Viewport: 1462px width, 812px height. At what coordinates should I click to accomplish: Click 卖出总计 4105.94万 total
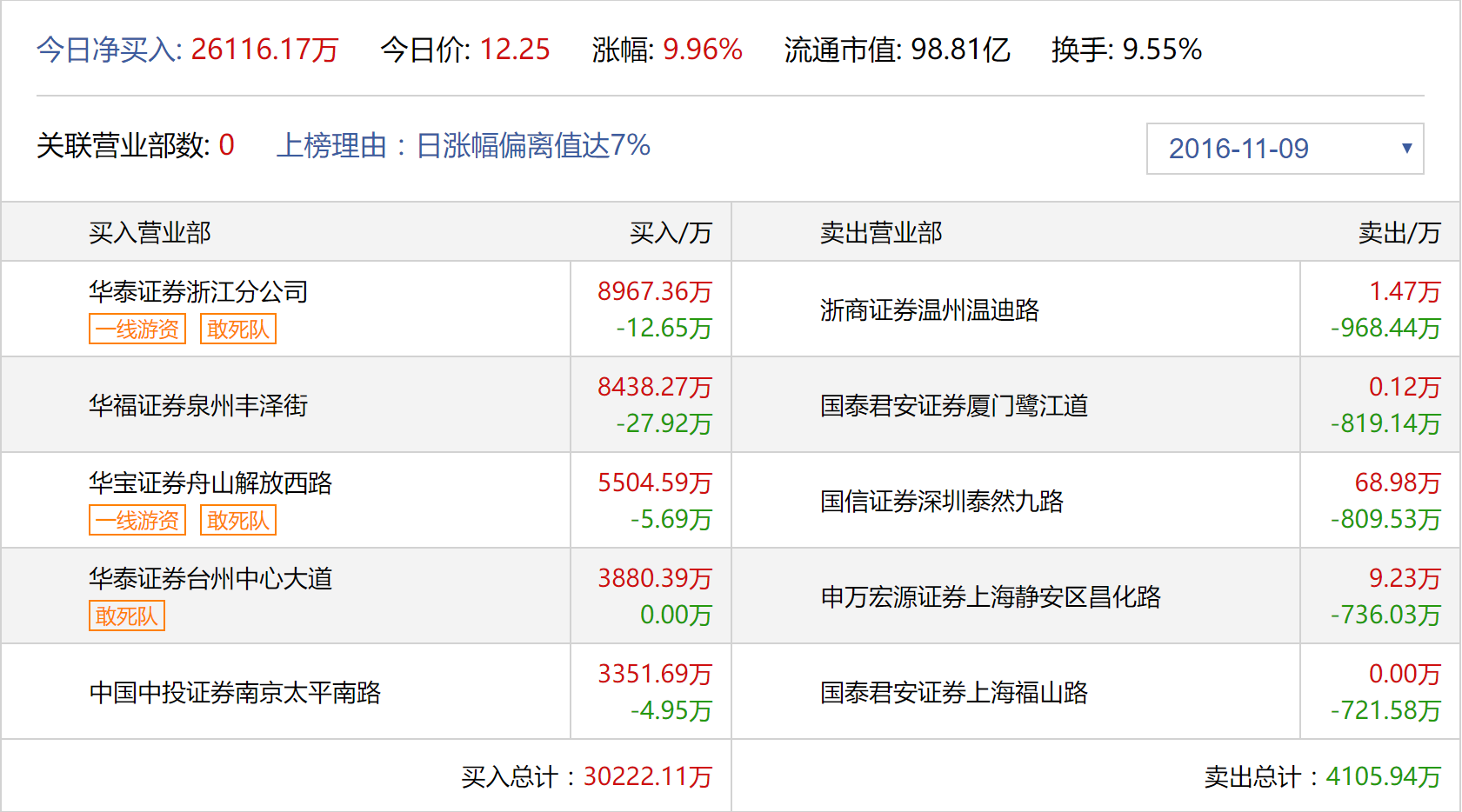pyautogui.click(x=1323, y=776)
